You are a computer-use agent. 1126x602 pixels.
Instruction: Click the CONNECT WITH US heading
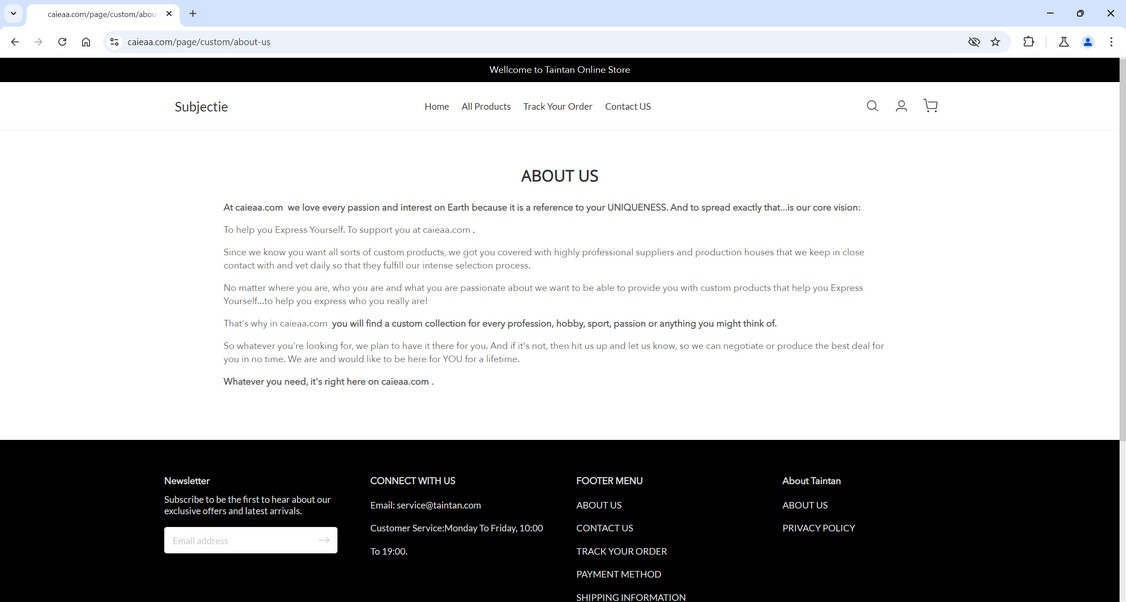413,481
